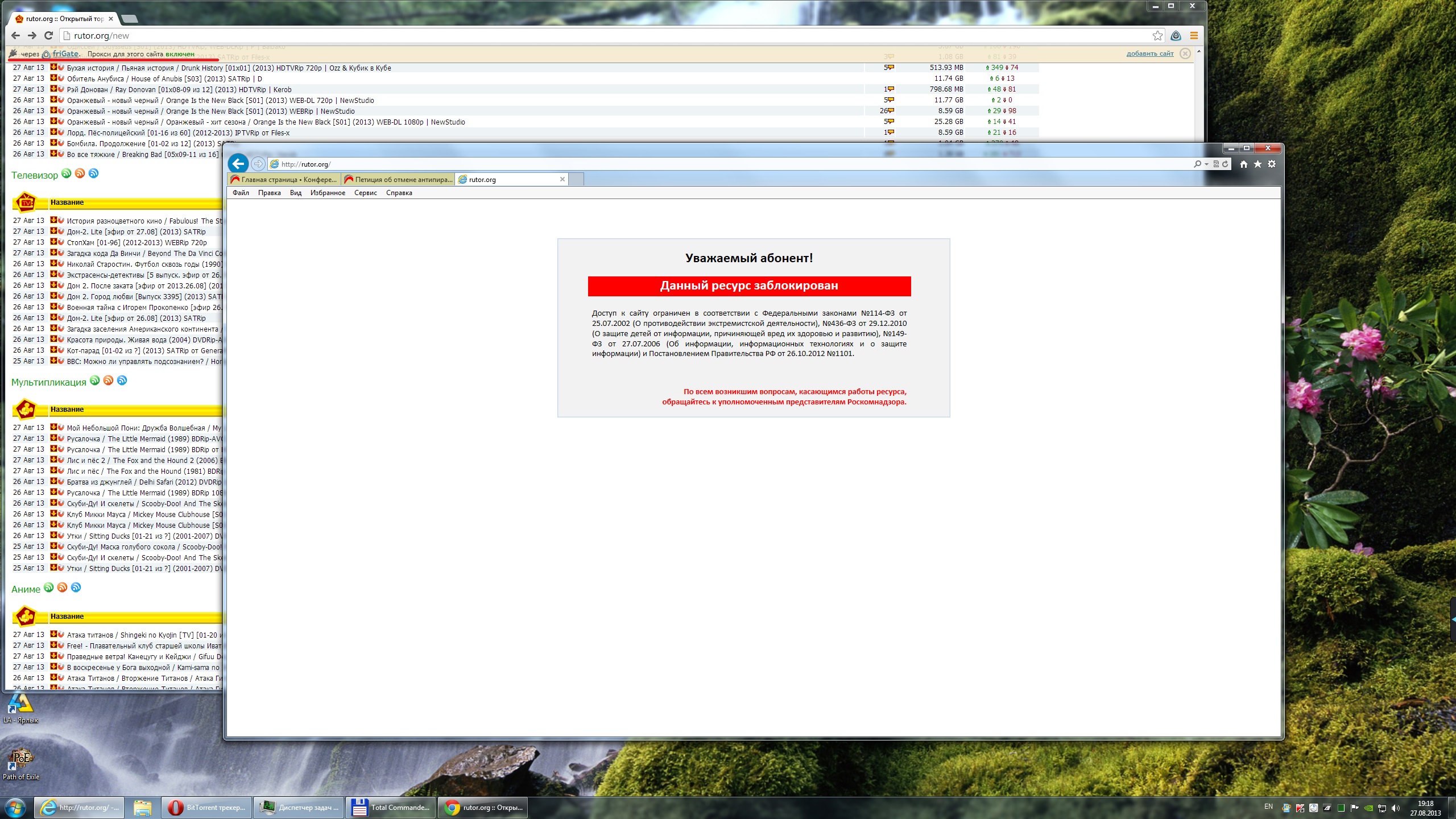
Task: Click the friGate extension icon in Chrome
Action: coord(1176,36)
